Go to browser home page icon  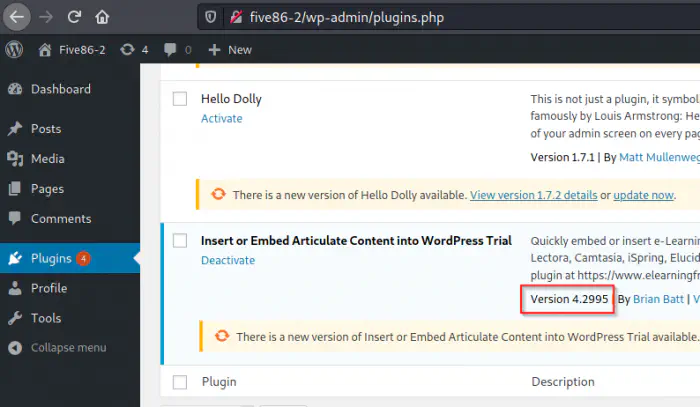tap(102, 17)
